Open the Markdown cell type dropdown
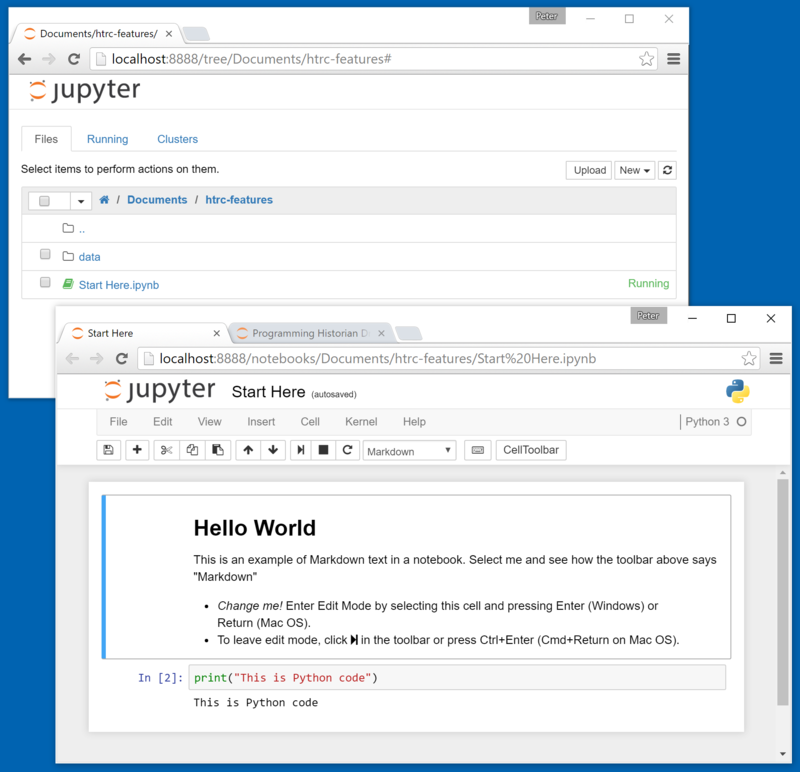Screen dimensions: 800x772 click(410, 450)
